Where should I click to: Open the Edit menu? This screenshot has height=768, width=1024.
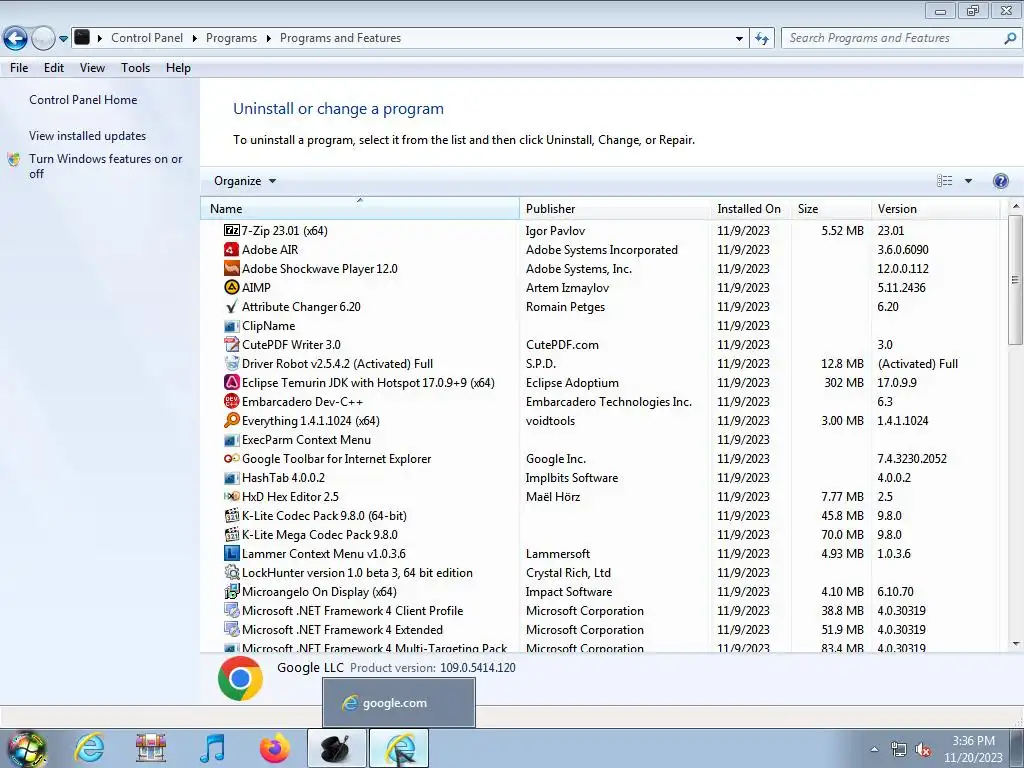tap(54, 68)
